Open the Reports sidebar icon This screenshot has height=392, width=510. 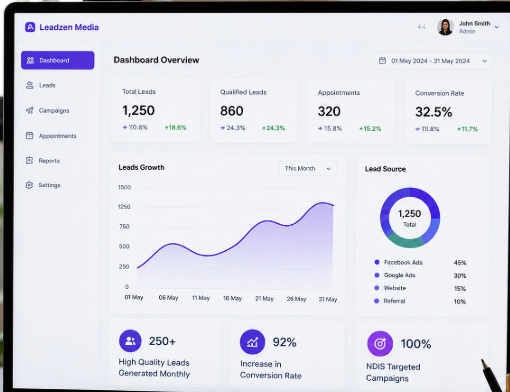(30, 160)
